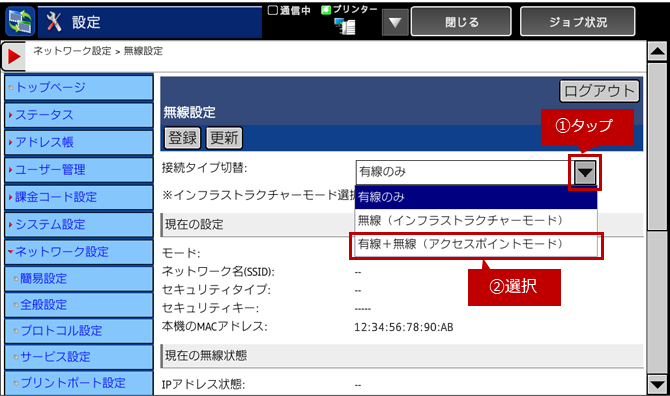670x396 pixels.
Task: Click scrollbar up arrow
Action: pos(657,52)
